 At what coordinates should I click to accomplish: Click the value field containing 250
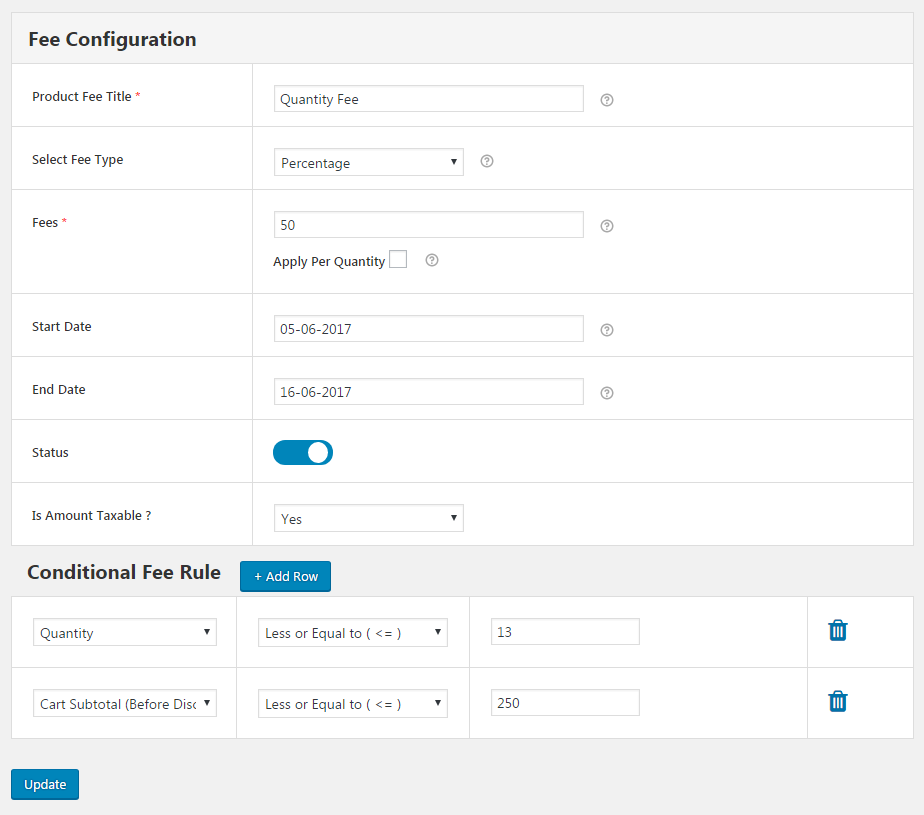point(565,703)
